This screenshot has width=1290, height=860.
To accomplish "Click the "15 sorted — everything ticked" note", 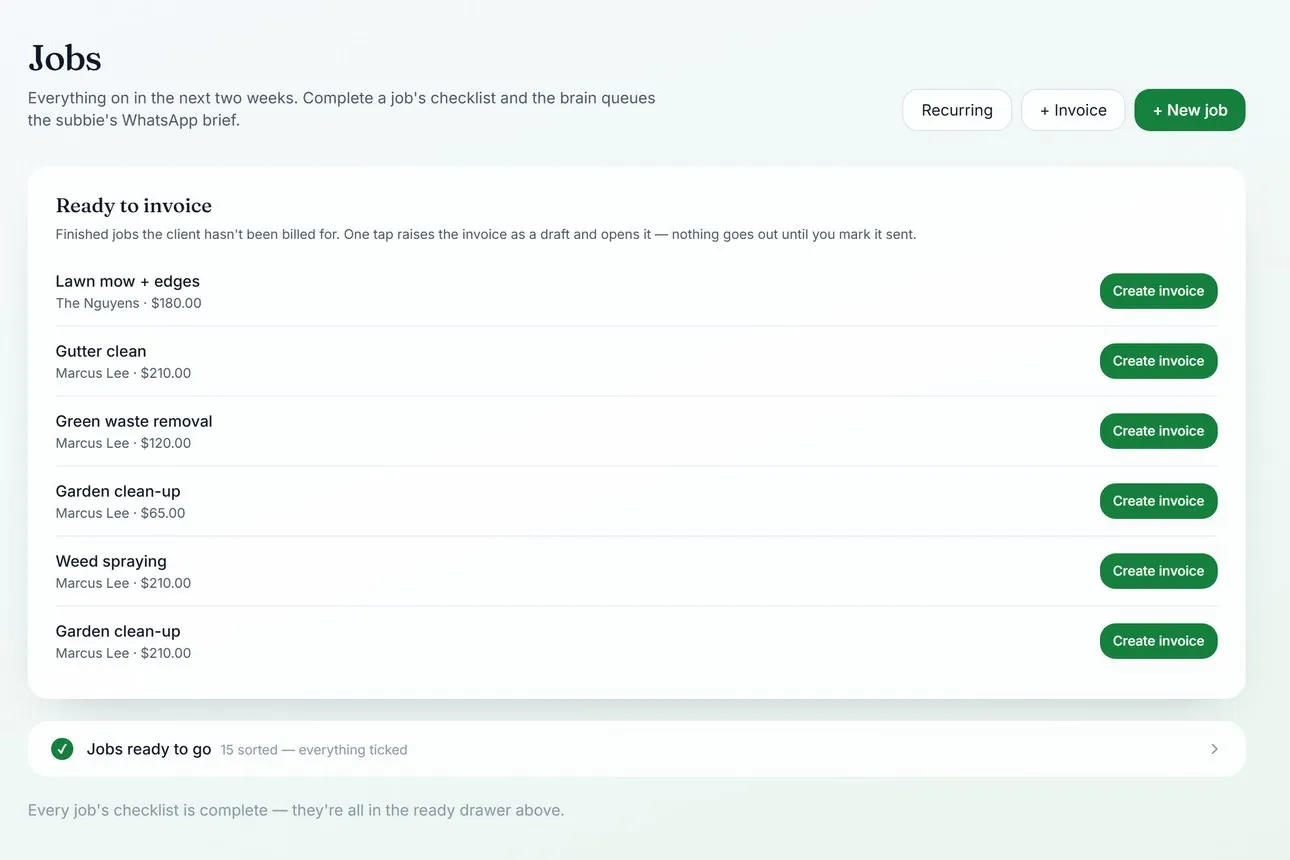I will click(314, 750).
